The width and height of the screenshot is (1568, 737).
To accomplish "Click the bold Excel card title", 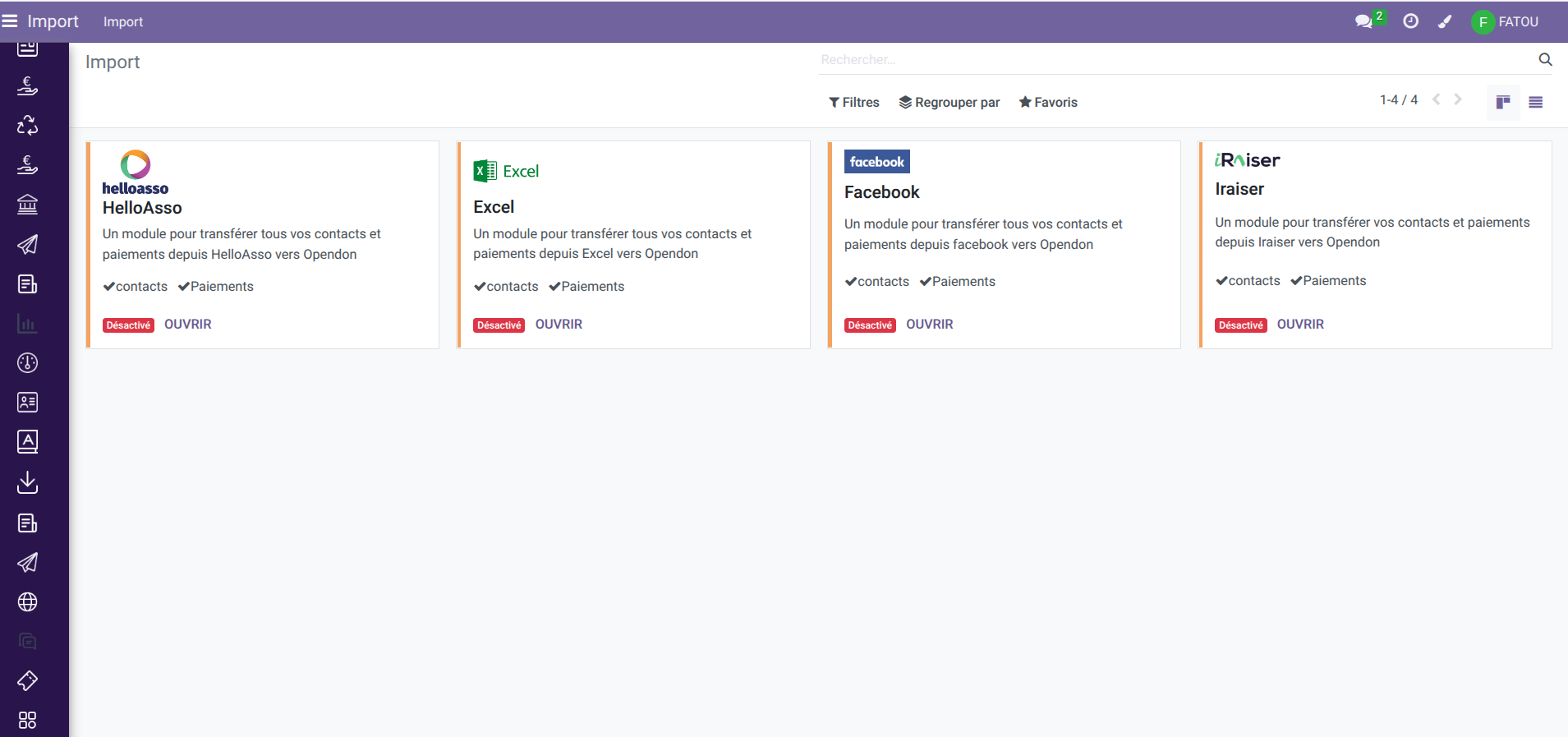I will (x=494, y=207).
